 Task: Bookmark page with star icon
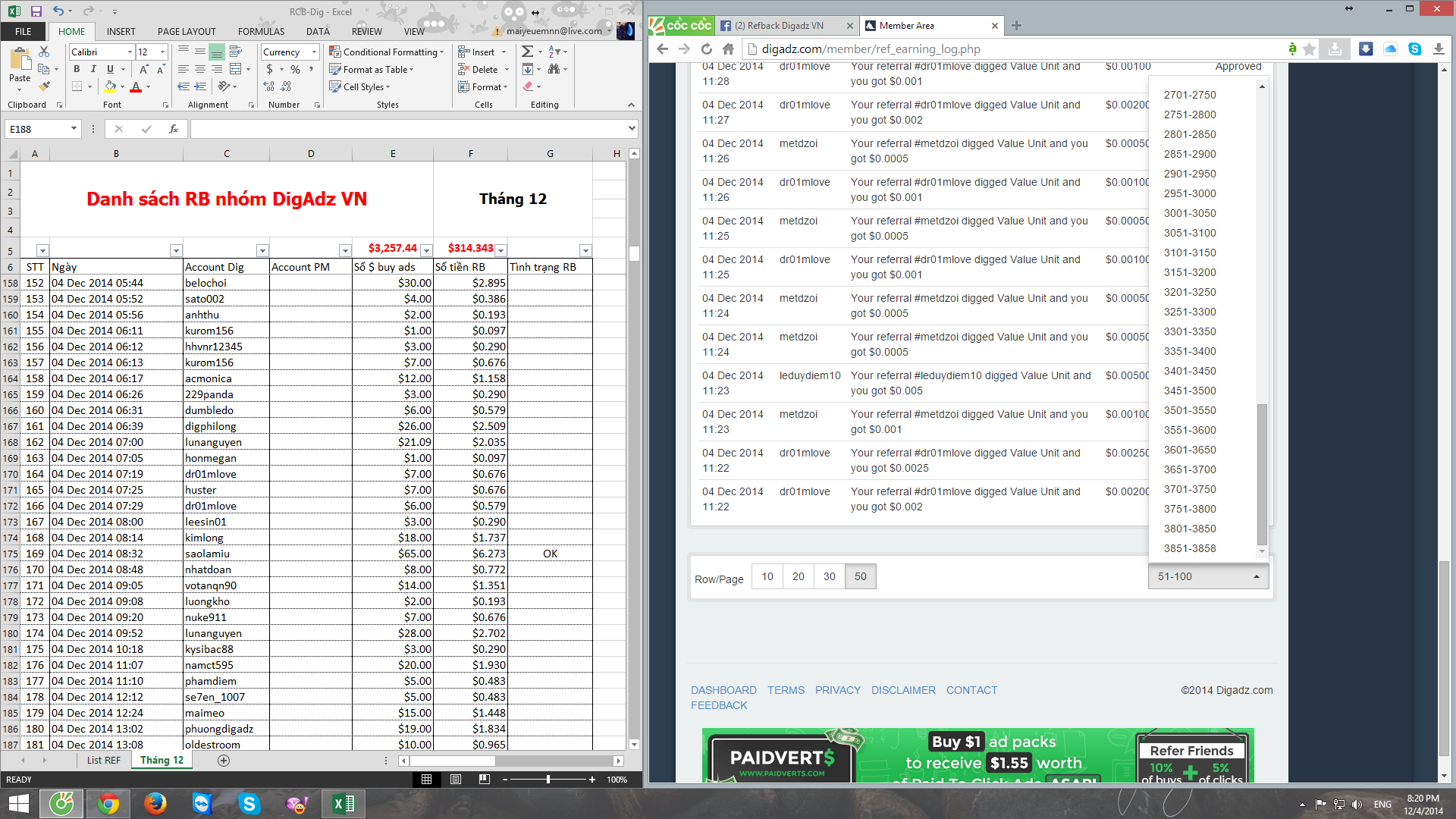coord(1310,49)
